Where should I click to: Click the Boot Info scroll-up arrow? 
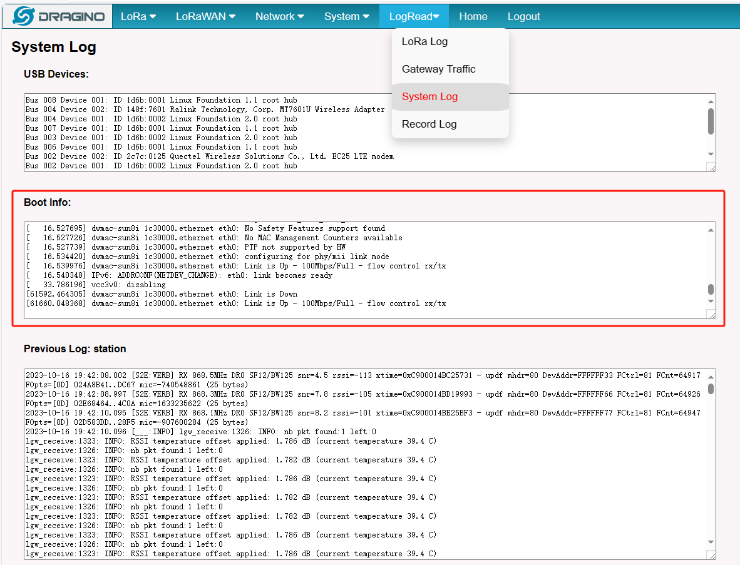711,230
